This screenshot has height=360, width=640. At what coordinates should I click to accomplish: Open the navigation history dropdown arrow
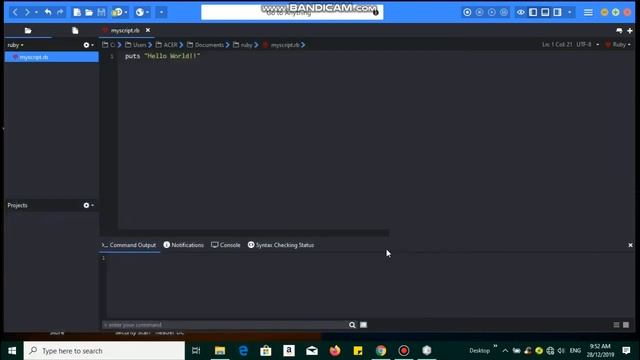pyautogui.click(x=36, y=12)
